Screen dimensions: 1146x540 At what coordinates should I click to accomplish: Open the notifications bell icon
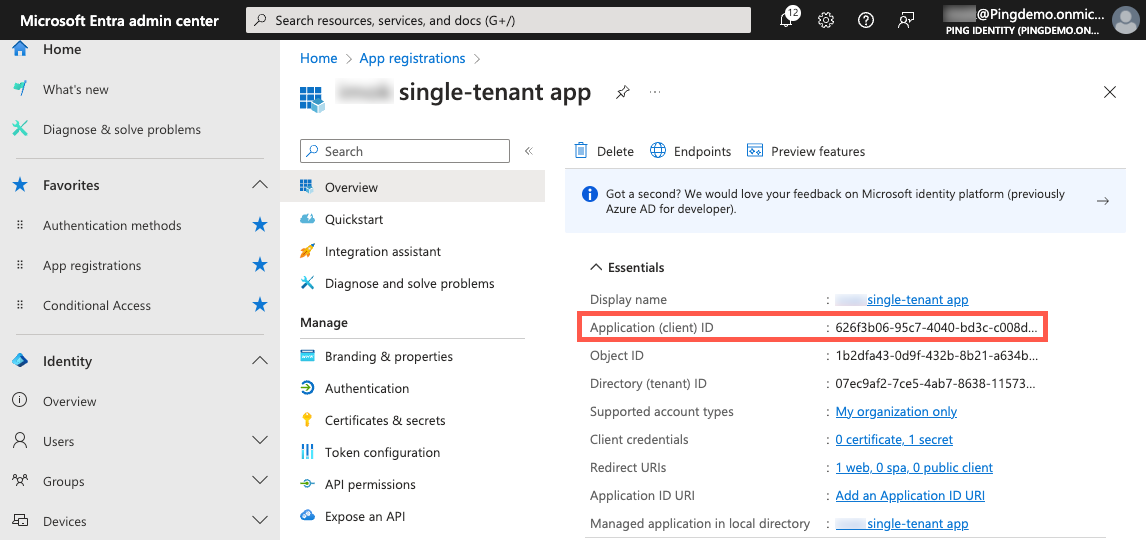[788, 19]
